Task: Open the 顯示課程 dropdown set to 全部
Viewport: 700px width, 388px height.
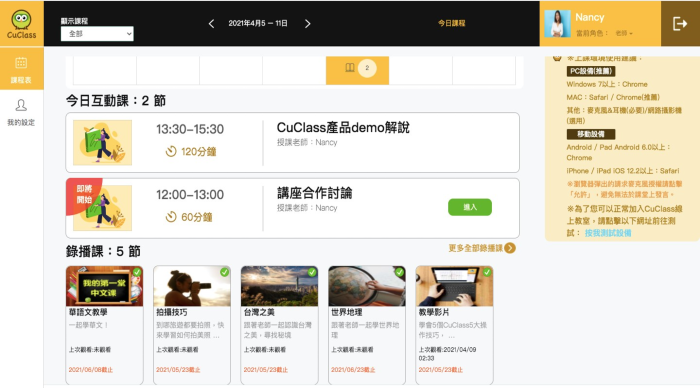Action: coord(97,33)
